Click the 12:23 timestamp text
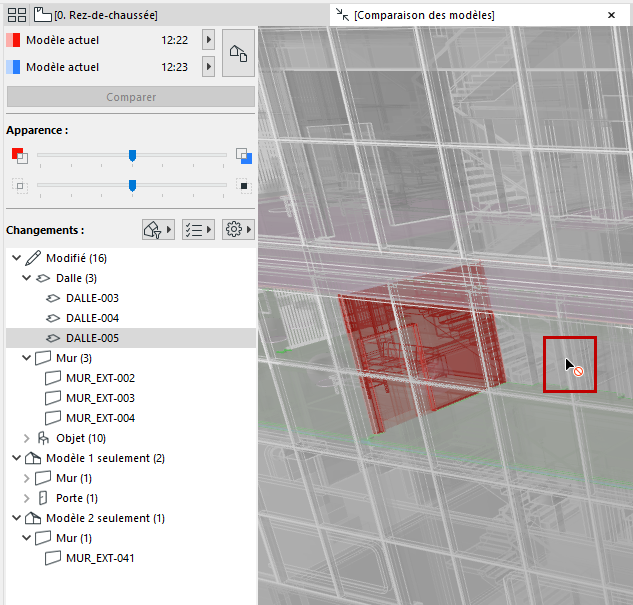Viewport: 633px width, 605px height. click(174, 67)
